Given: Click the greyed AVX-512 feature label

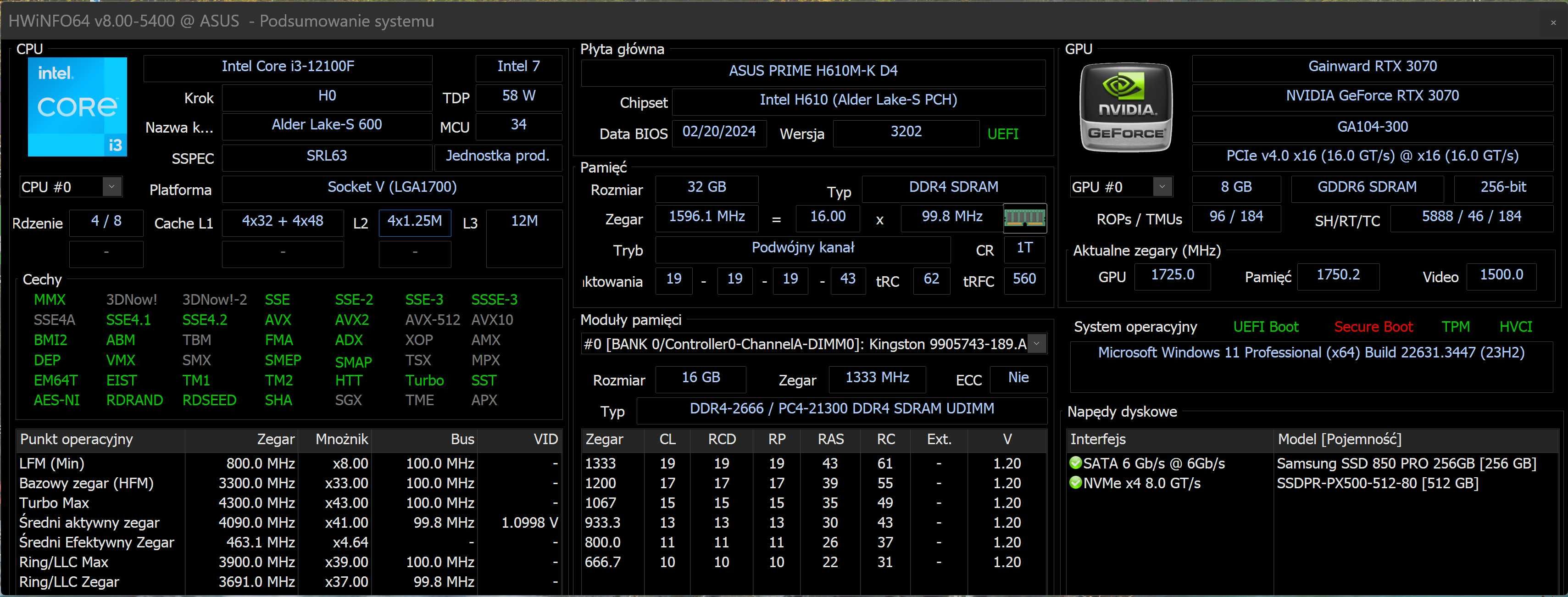Looking at the screenshot, I should click(x=433, y=320).
